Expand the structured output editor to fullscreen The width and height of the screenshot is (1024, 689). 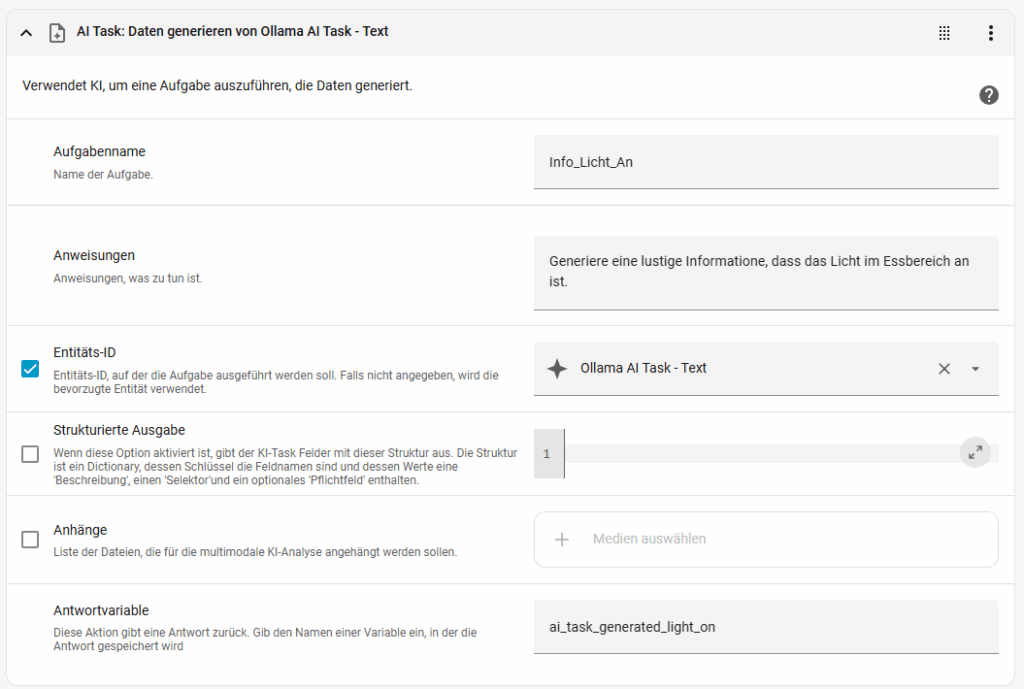tap(975, 452)
